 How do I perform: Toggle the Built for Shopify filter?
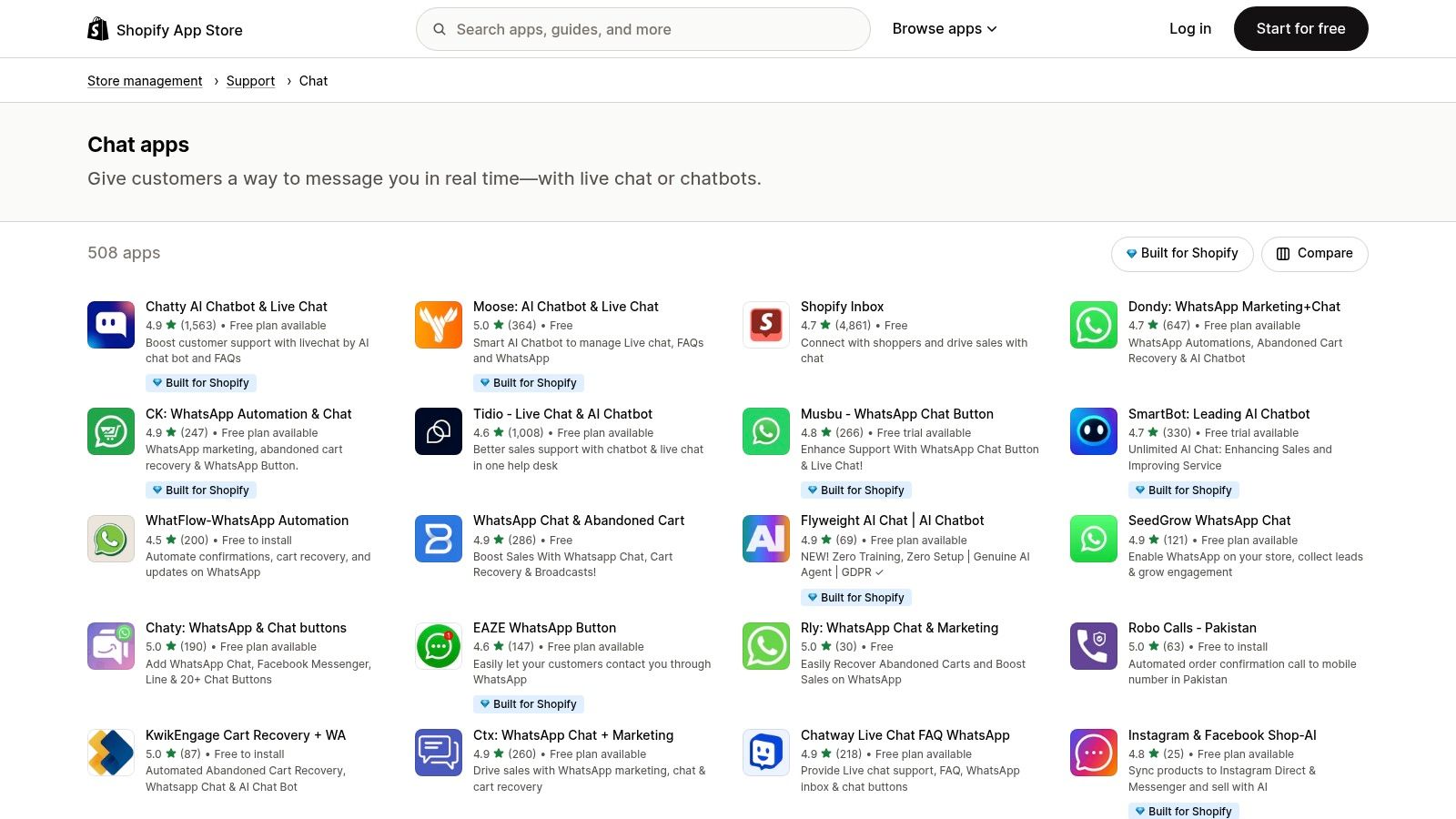tap(1181, 253)
